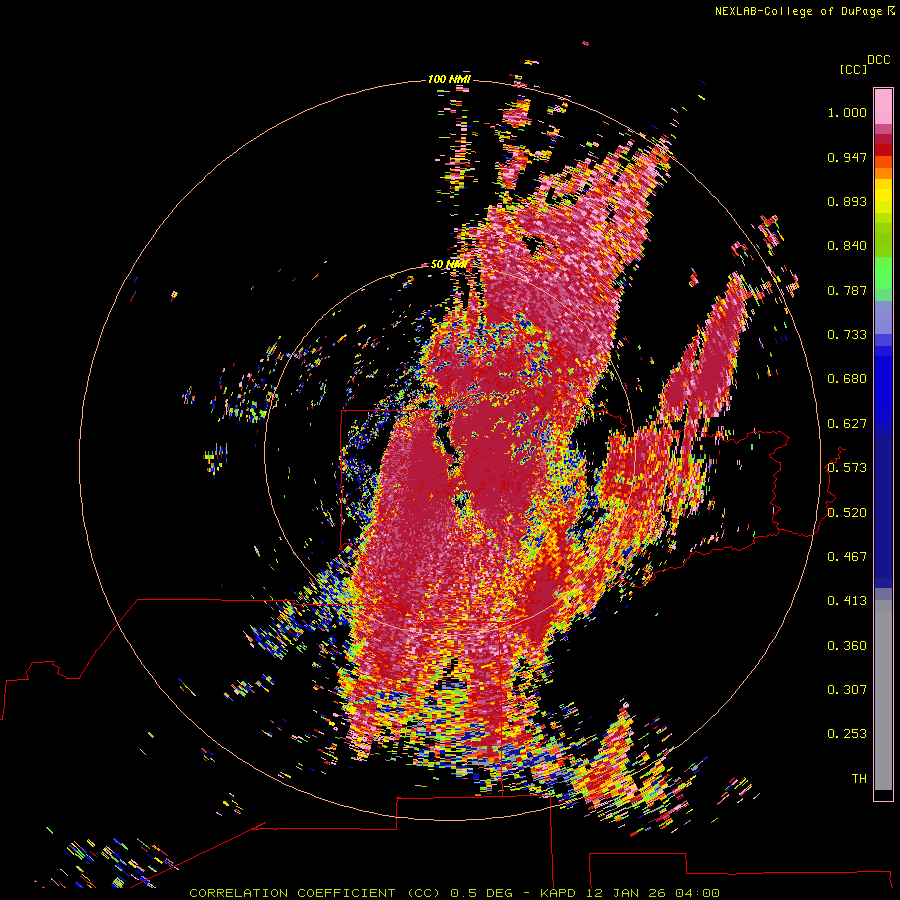Select the 0.413 legend value
The width and height of the screenshot is (900, 900).
point(847,601)
